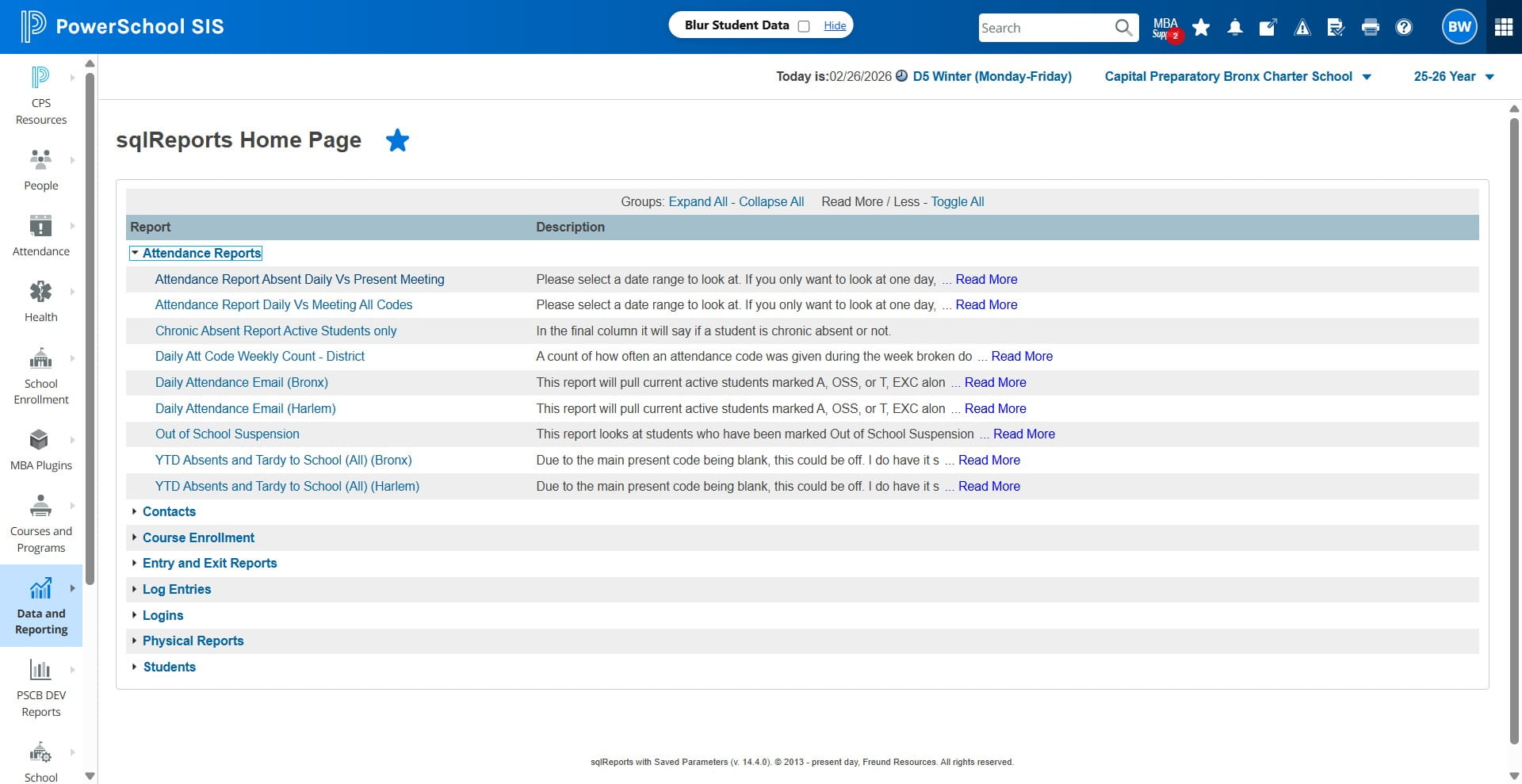Open the alerts triangle icon
This screenshot has height=784, width=1522.
click(x=1302, y=28)
